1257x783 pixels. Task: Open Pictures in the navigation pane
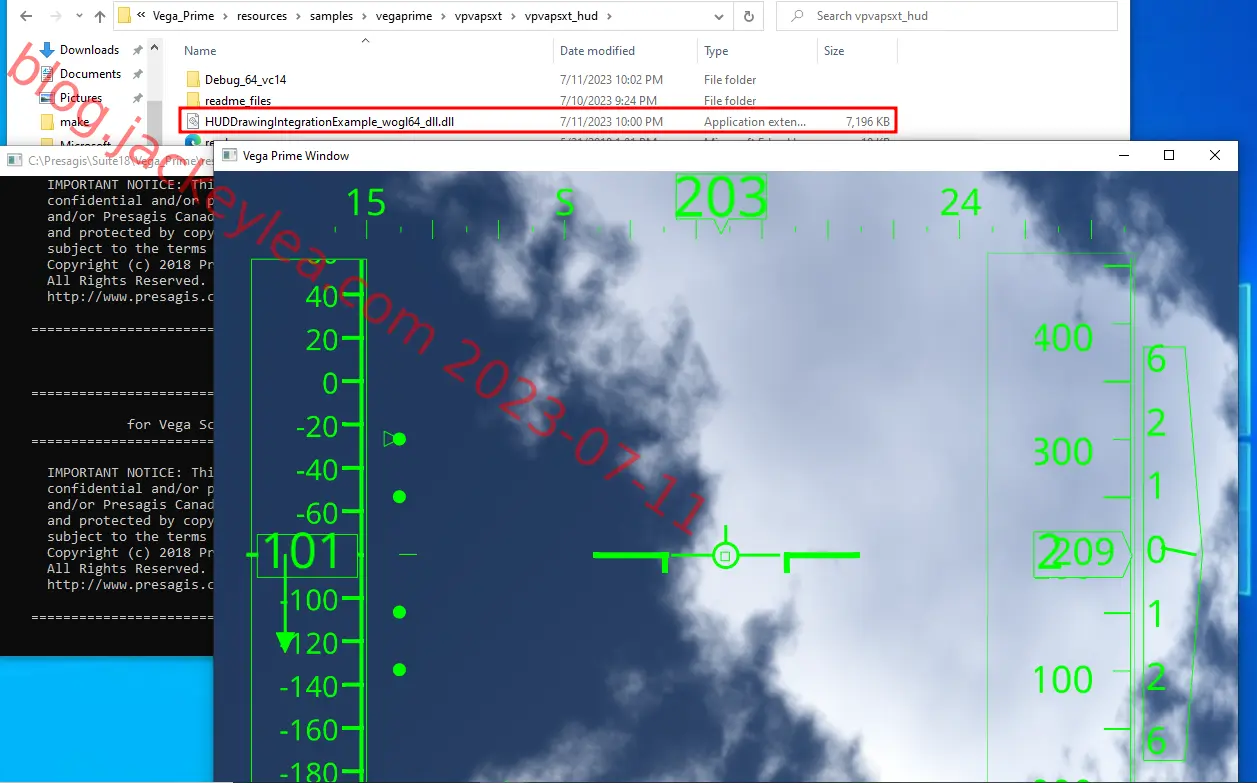coord(81,98)
